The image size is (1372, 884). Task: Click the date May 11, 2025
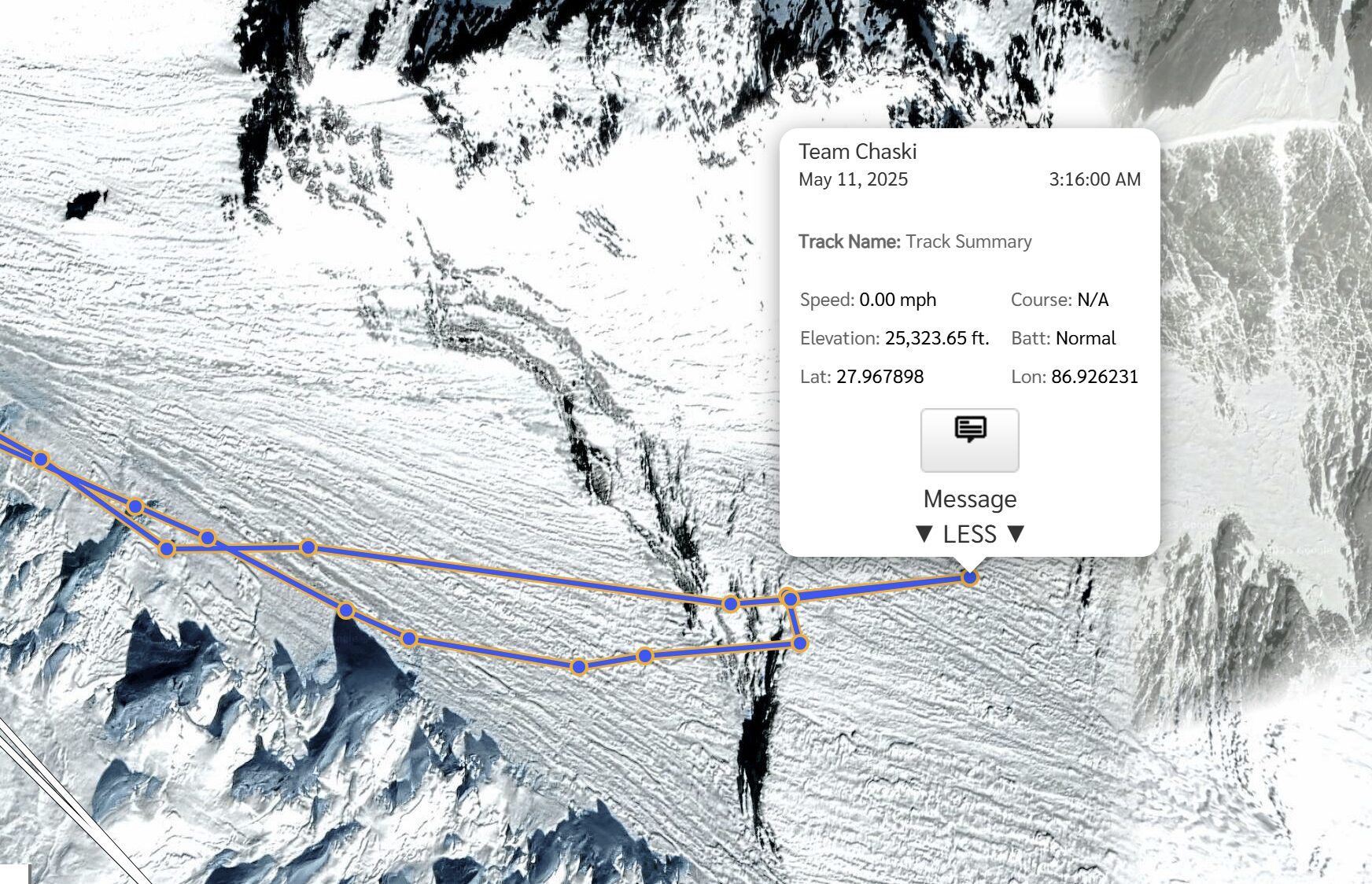coord(853,179)
